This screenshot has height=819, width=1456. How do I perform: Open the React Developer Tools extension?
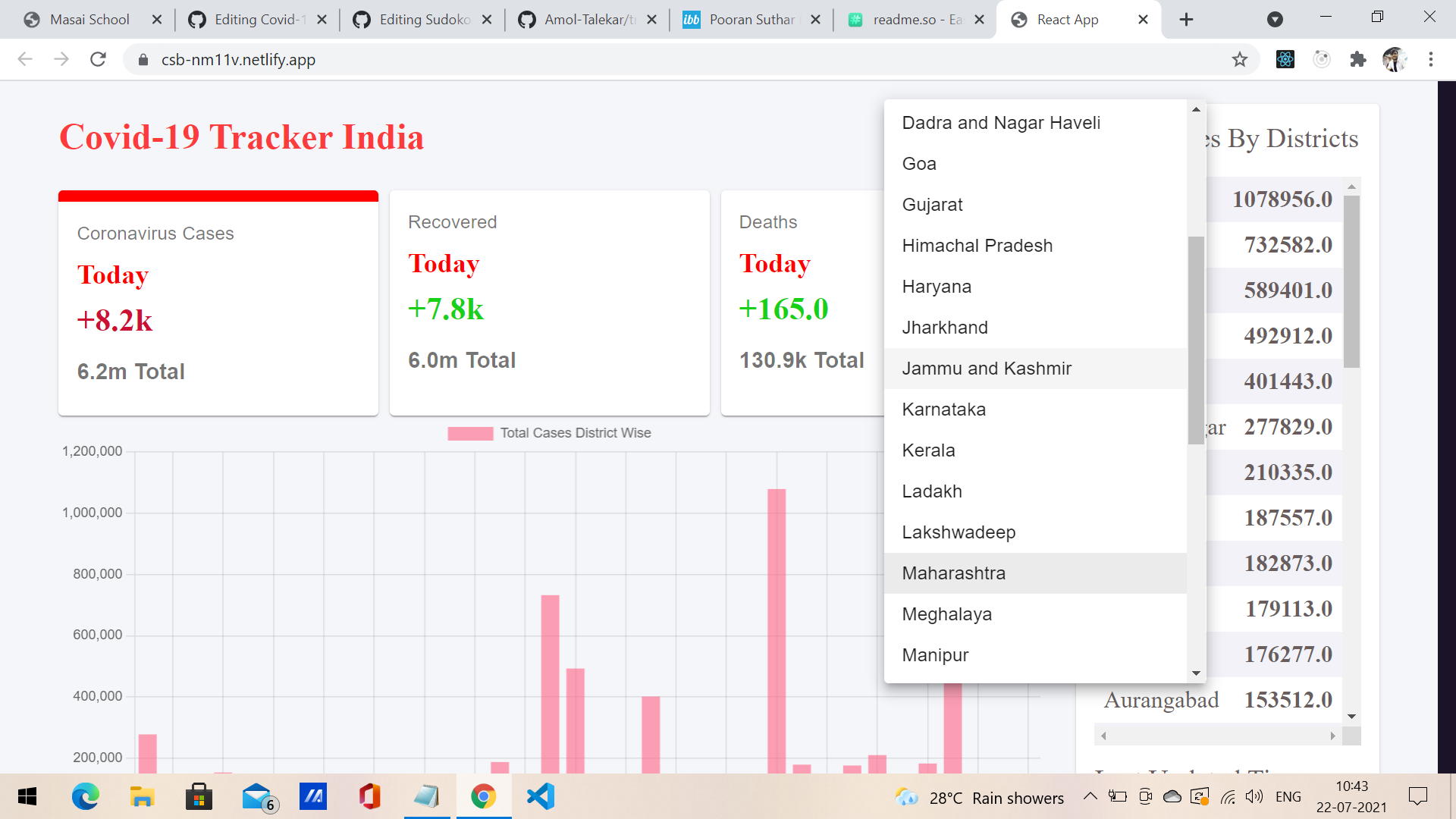click(x=1285, y=59)
